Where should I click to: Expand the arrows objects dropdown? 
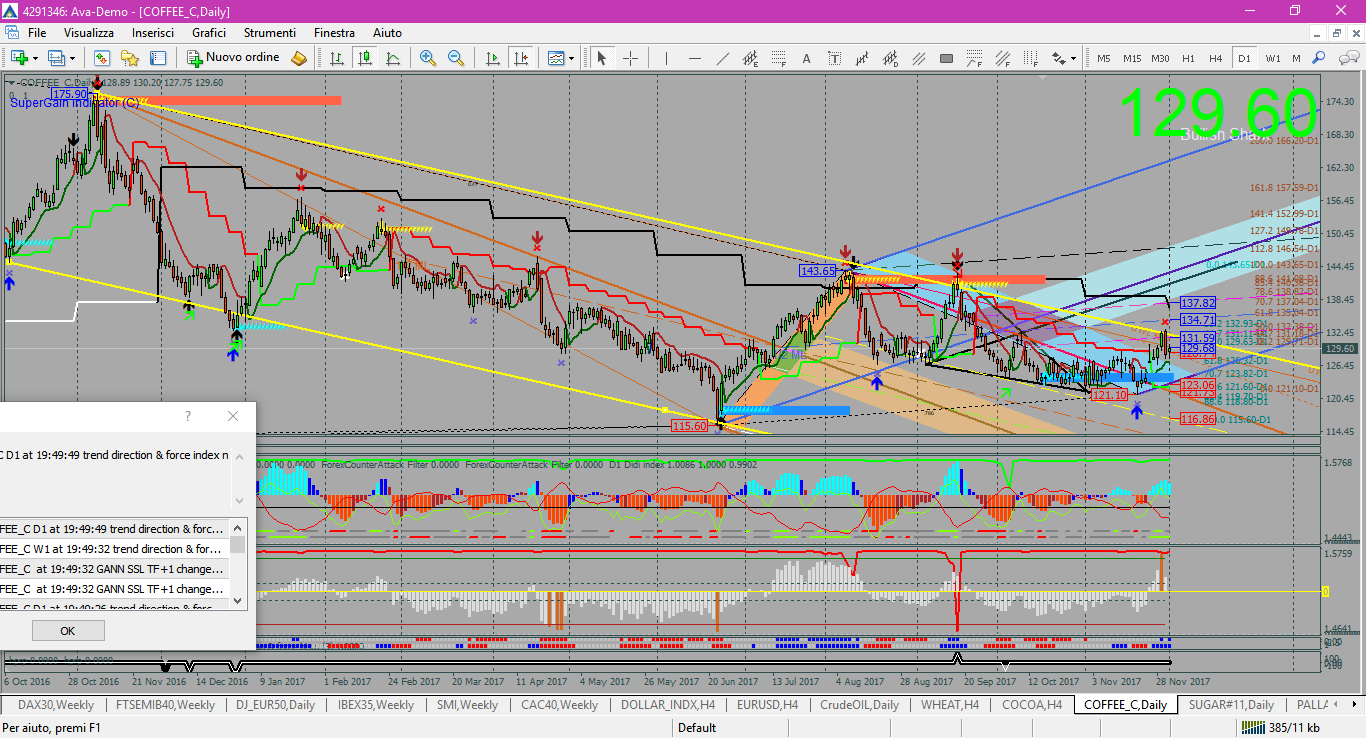pos(1074,58)
